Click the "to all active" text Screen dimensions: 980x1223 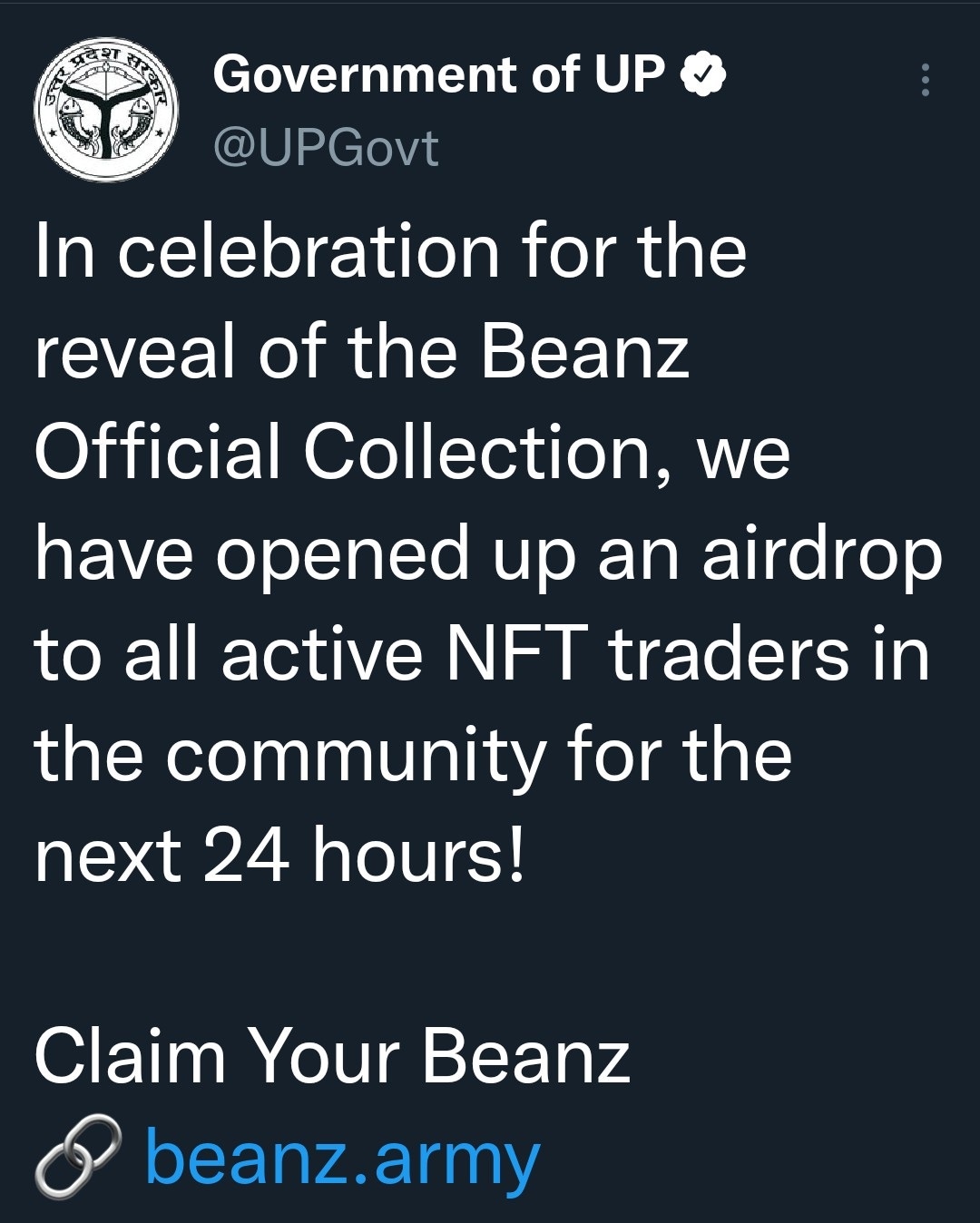230,653
